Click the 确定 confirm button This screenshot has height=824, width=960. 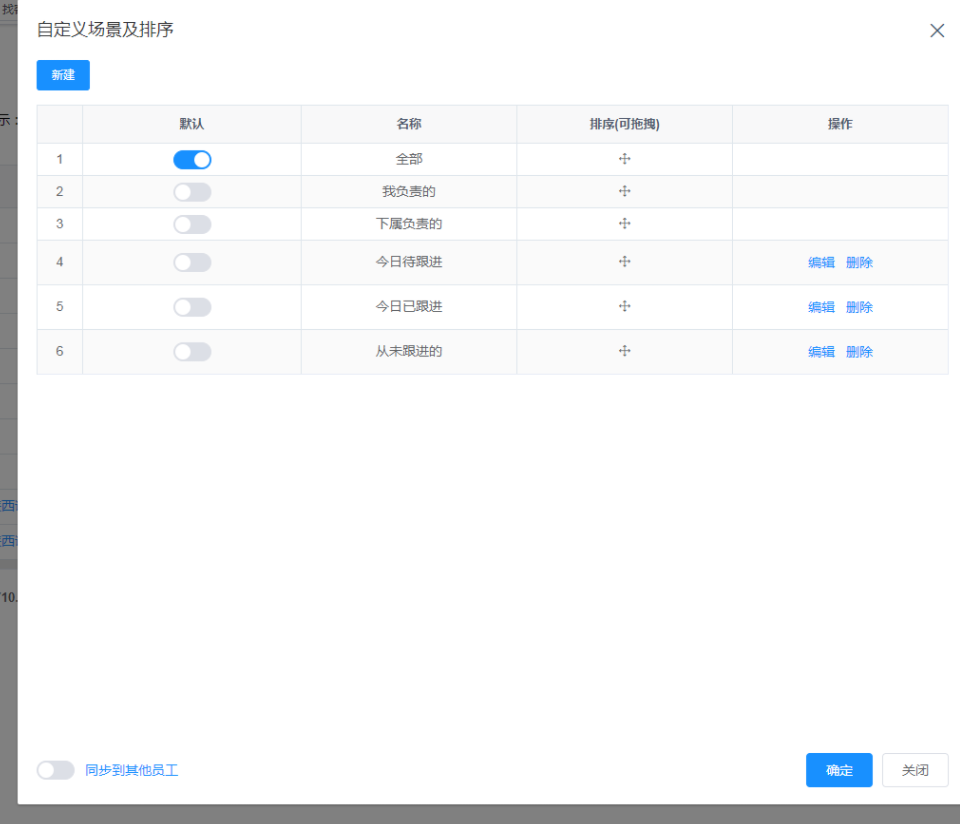(838, 770)
